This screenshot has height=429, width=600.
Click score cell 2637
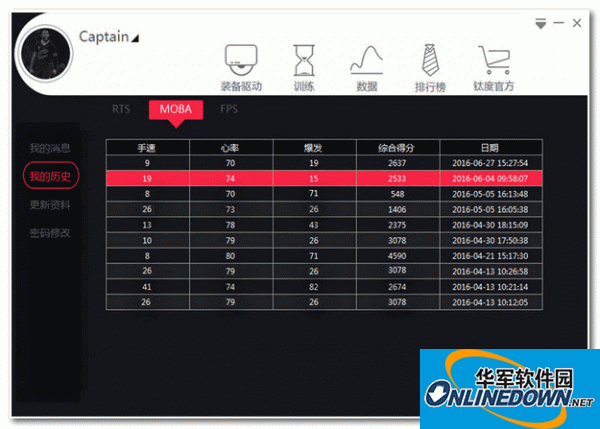click(x=398, y=163)
